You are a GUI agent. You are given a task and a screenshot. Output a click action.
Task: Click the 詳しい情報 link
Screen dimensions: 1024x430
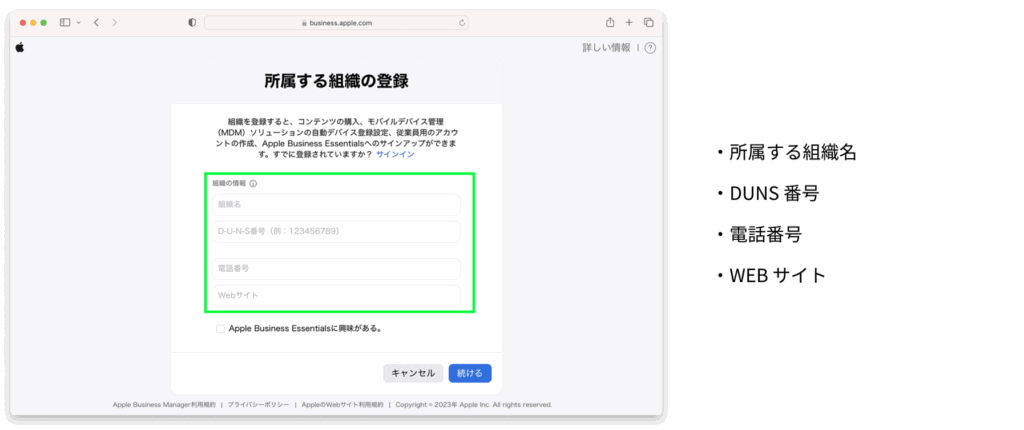(606, 48)
